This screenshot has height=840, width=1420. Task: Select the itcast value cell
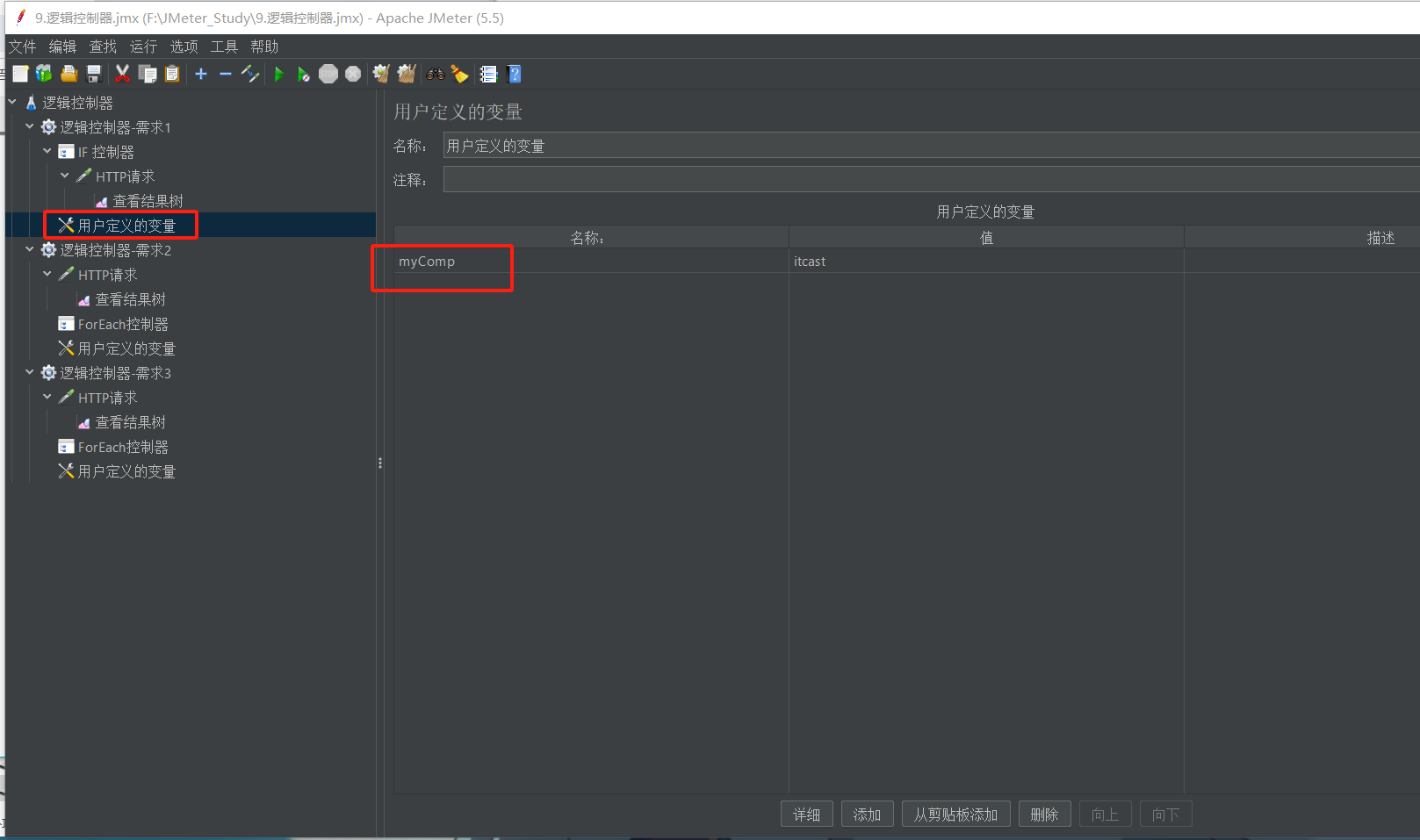[986, 262]
